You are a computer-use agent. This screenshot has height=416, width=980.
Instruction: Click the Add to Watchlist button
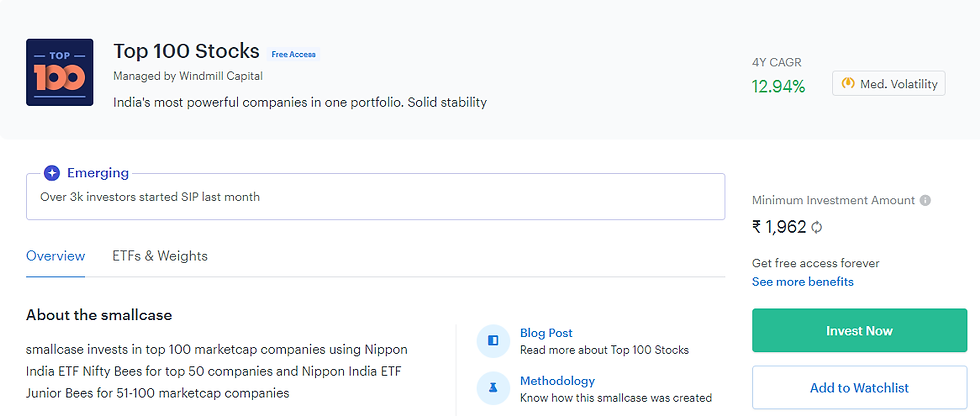pos(859,388)
